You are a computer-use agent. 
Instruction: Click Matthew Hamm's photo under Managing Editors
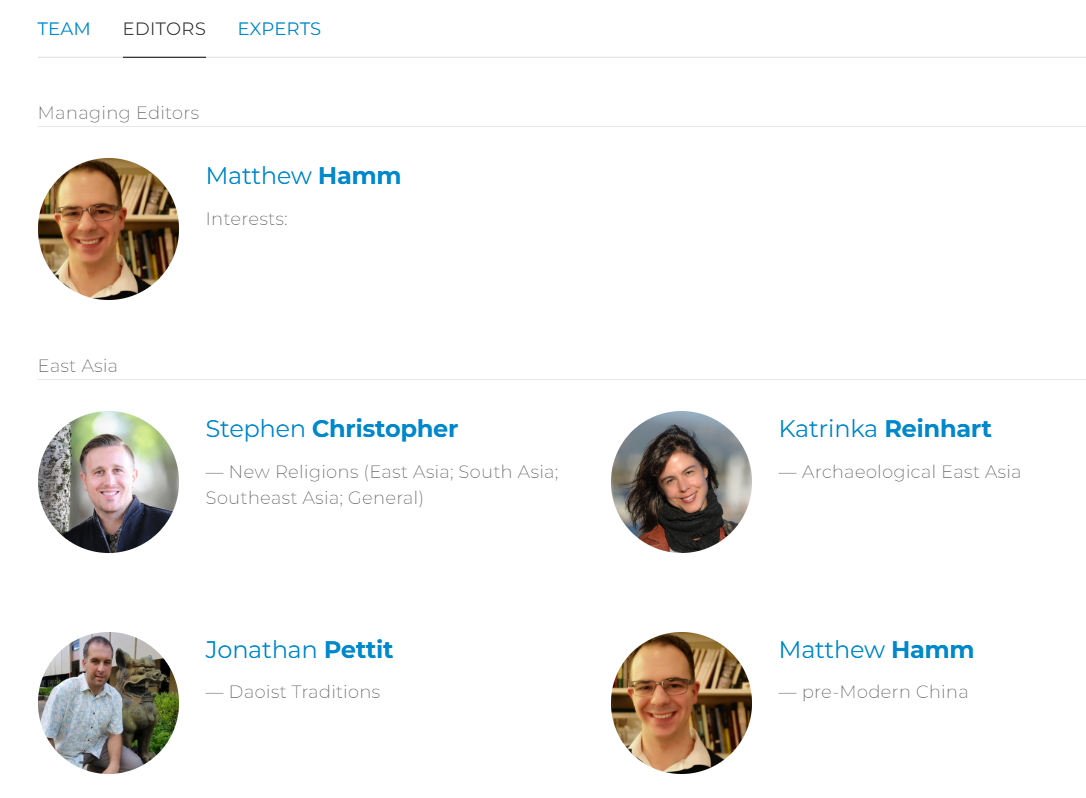pyautogui.click(x=108, y=228)
